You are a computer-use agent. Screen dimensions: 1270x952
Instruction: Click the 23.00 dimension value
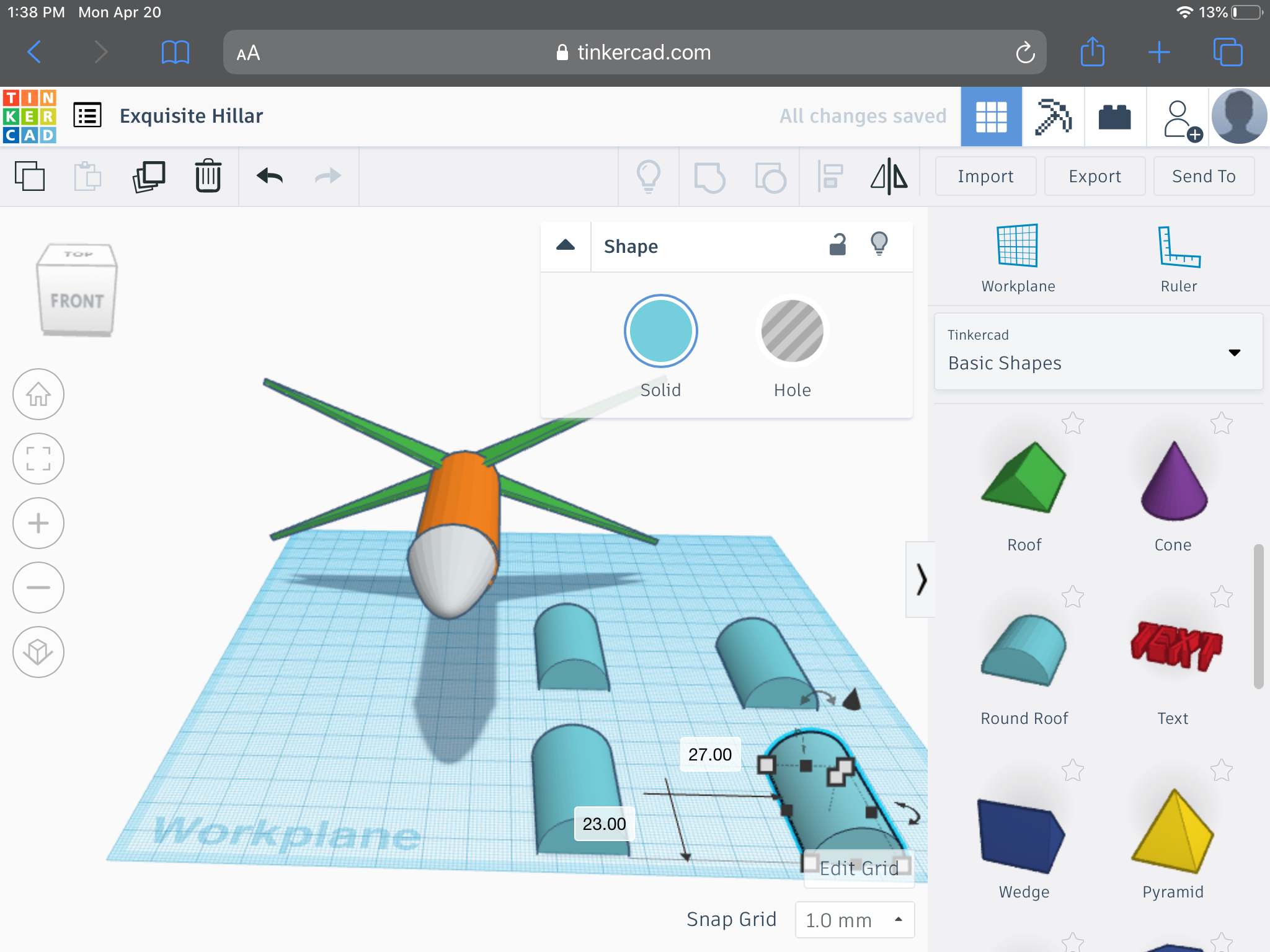click(x=605, y=824)
